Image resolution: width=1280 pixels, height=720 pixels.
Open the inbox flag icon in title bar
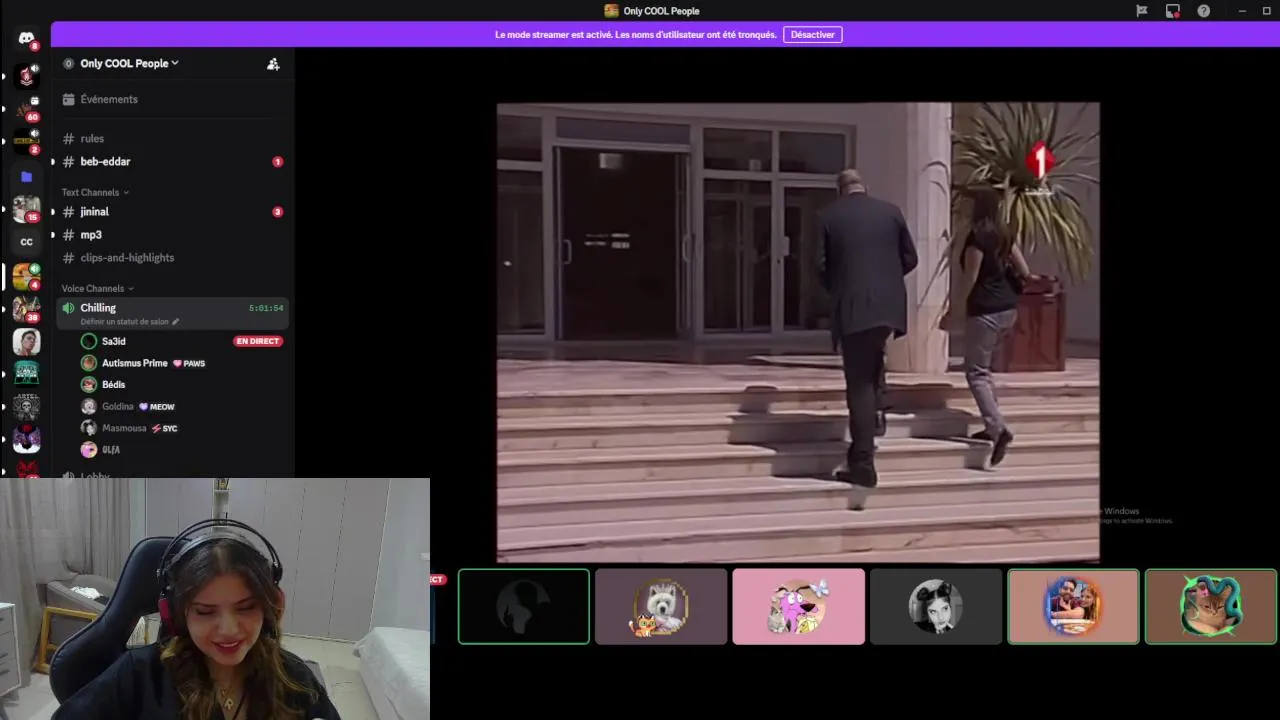click(x=1141, y=11)
